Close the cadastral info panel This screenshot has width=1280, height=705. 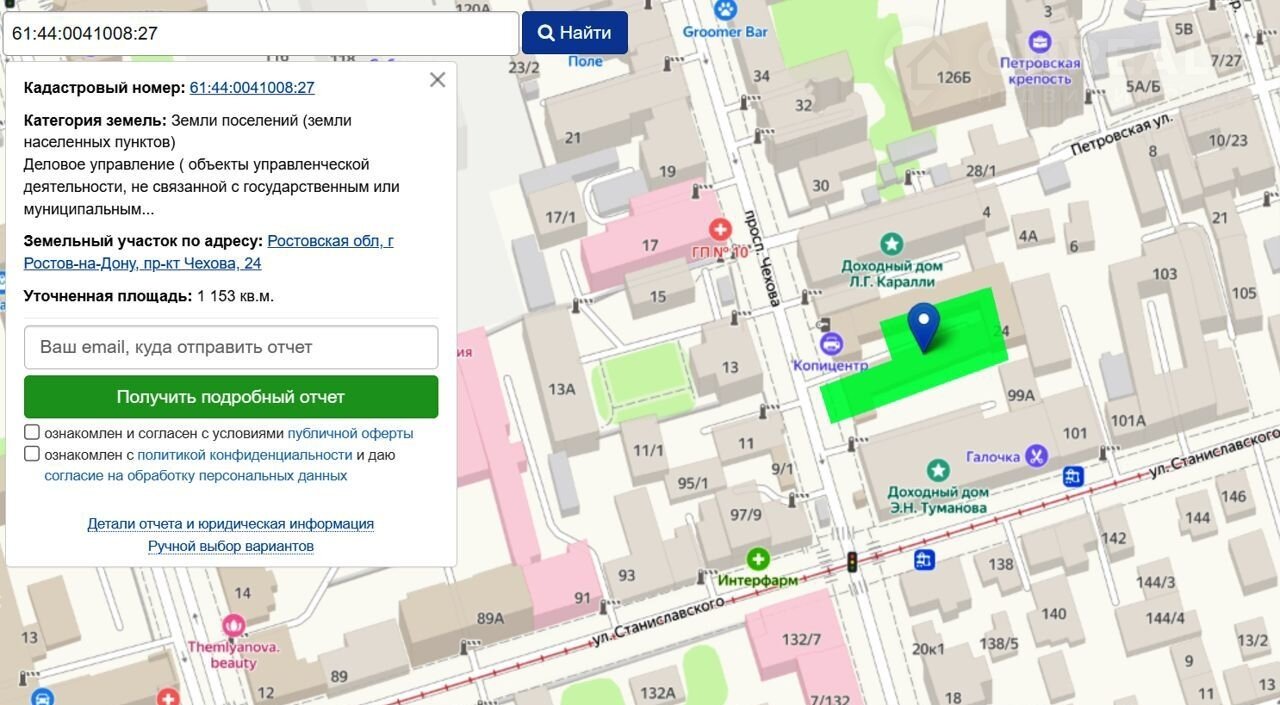pyautogui.click(x=437, y=80)
